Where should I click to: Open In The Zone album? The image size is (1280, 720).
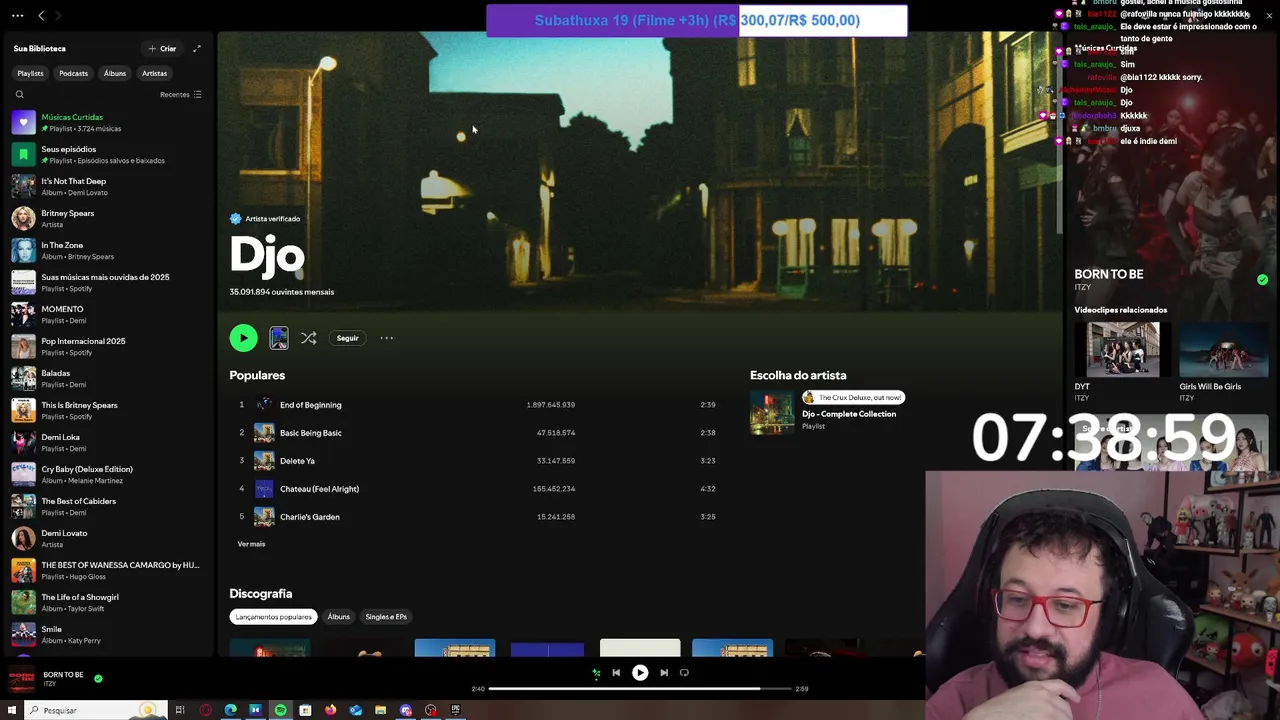point(107,250)
